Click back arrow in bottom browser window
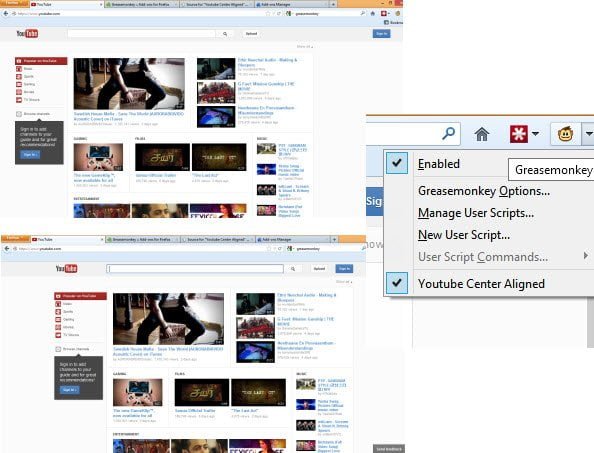594x453 pixels. click(7, 248)
